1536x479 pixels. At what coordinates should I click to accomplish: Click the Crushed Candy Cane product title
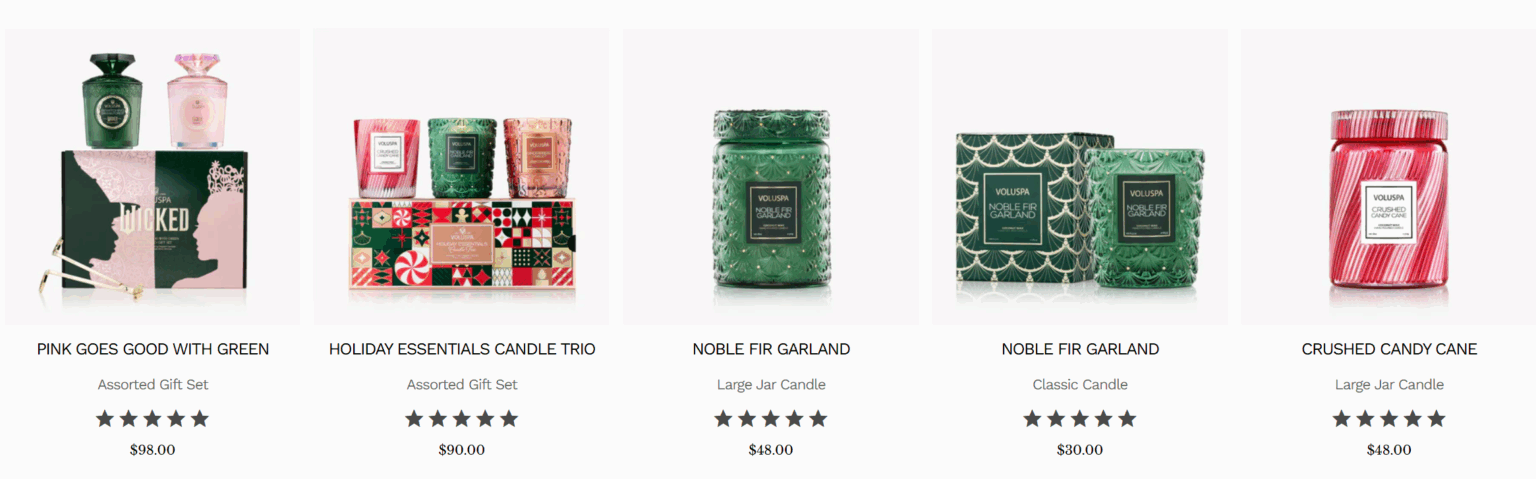coord(1389,349)
